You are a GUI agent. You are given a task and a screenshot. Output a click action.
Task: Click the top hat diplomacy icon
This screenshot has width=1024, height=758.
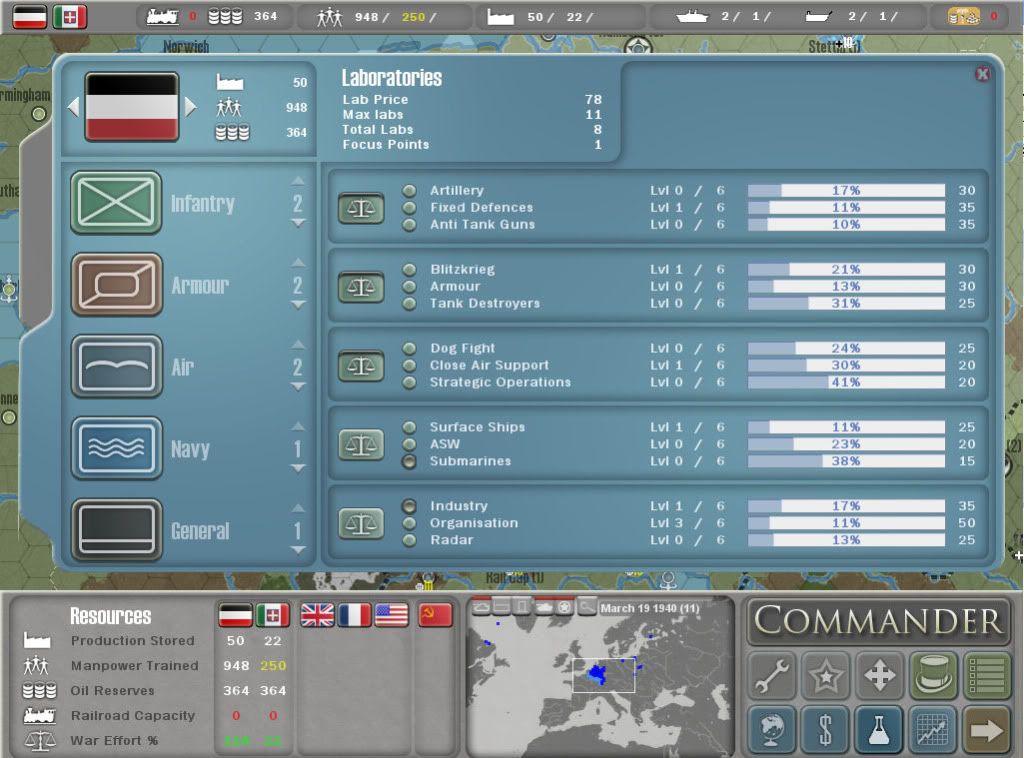click(x=933, y=676)
